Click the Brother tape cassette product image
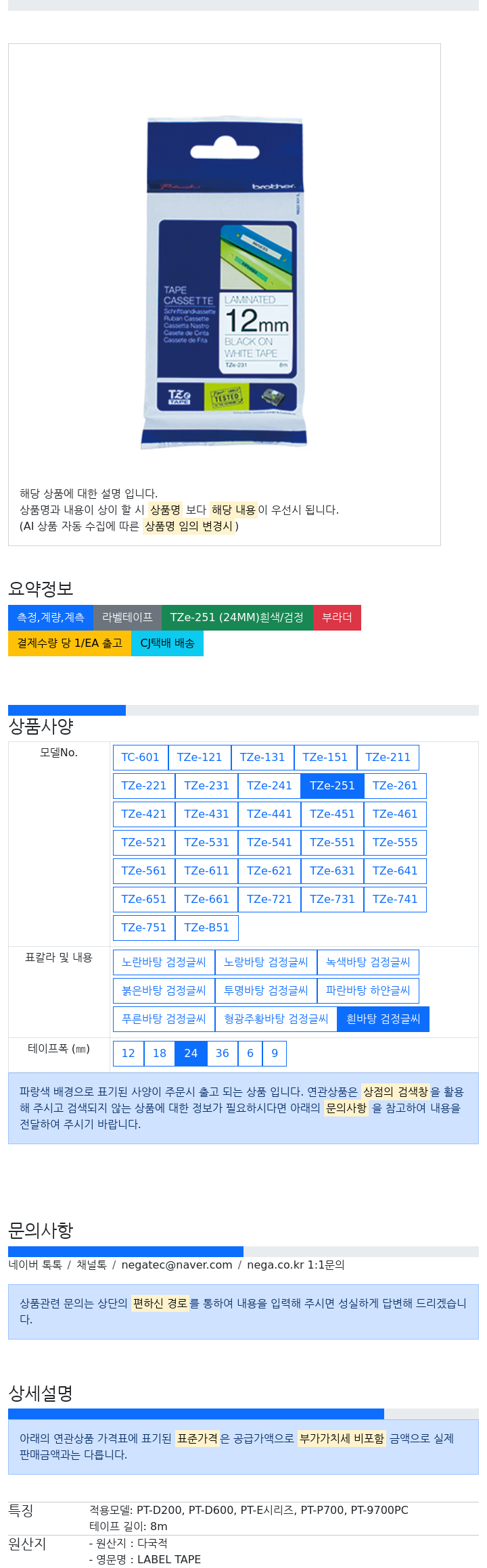This screenshot has width=487, height=1568. tap(225, 283)
